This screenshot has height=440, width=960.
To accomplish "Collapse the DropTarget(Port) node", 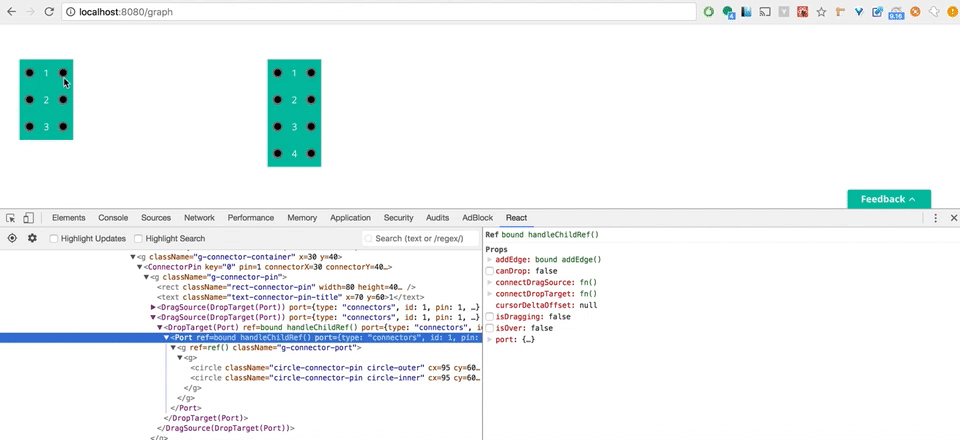I will click(x=160, y=327).
